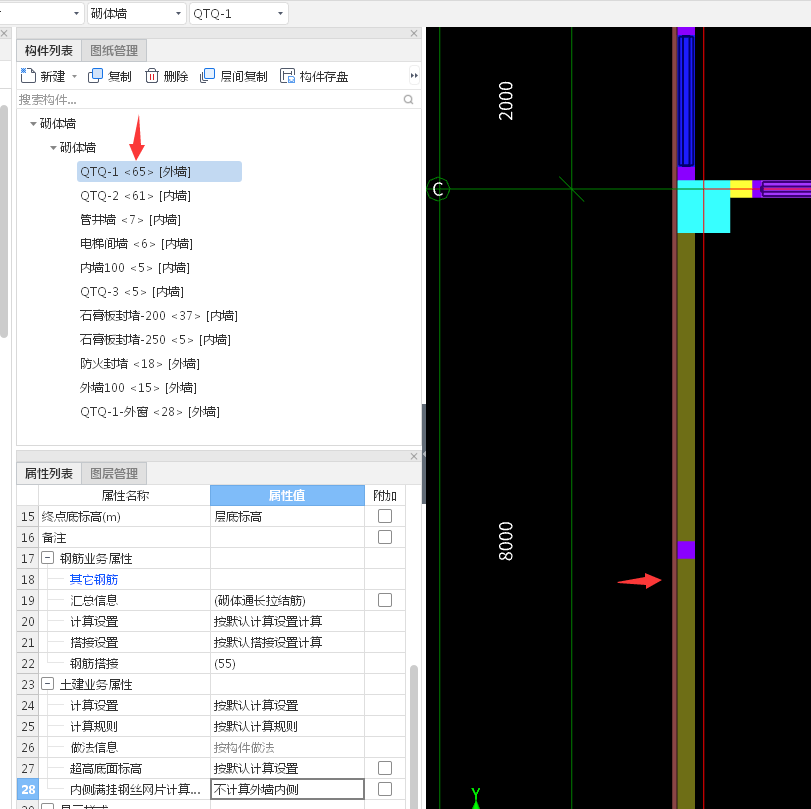811x809 pixels.
Task: Select 石膏板封堵-200 <37> component
Action: point(159,316)
